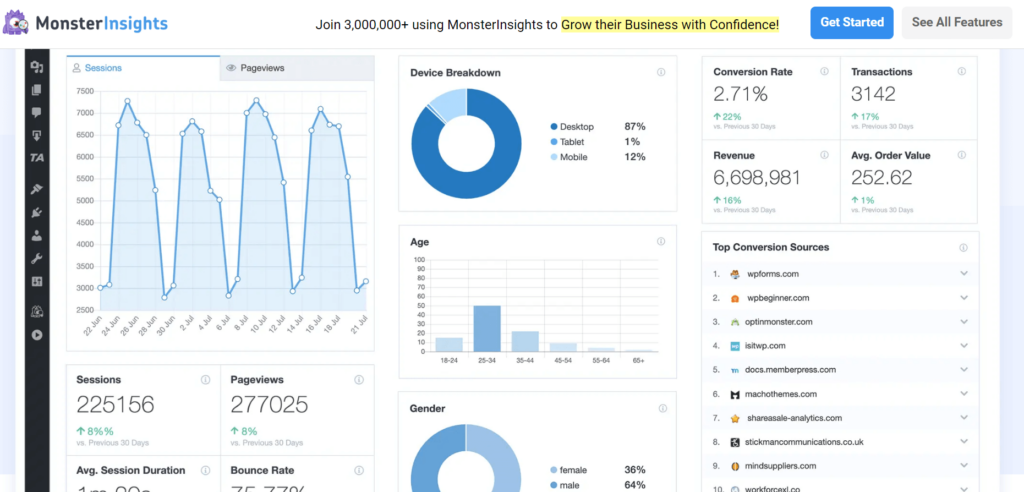Screen dimensions: 1024x492
Task: Click info icon on Gender card
Action: [x=663, y=408]
